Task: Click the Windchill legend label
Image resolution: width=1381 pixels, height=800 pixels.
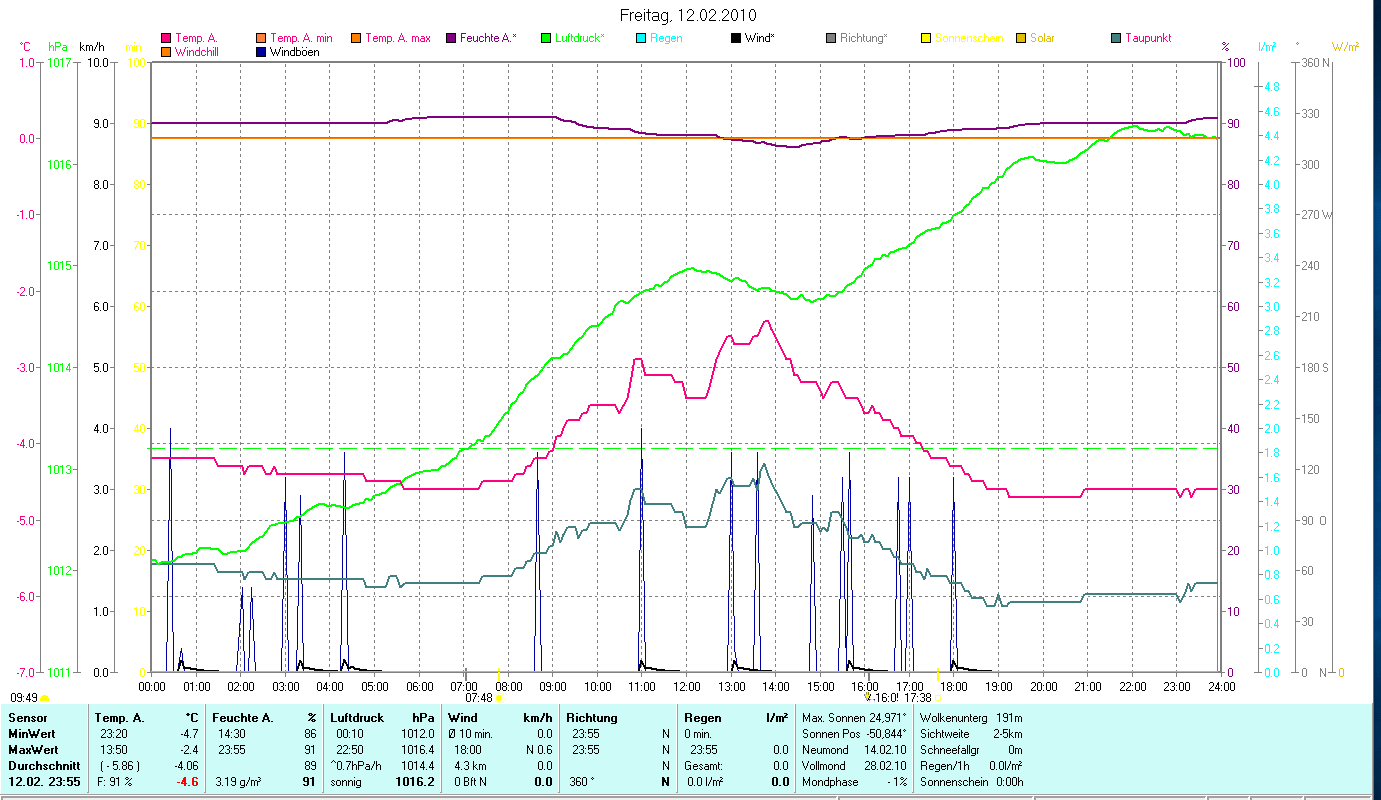Action: (196, 51)
